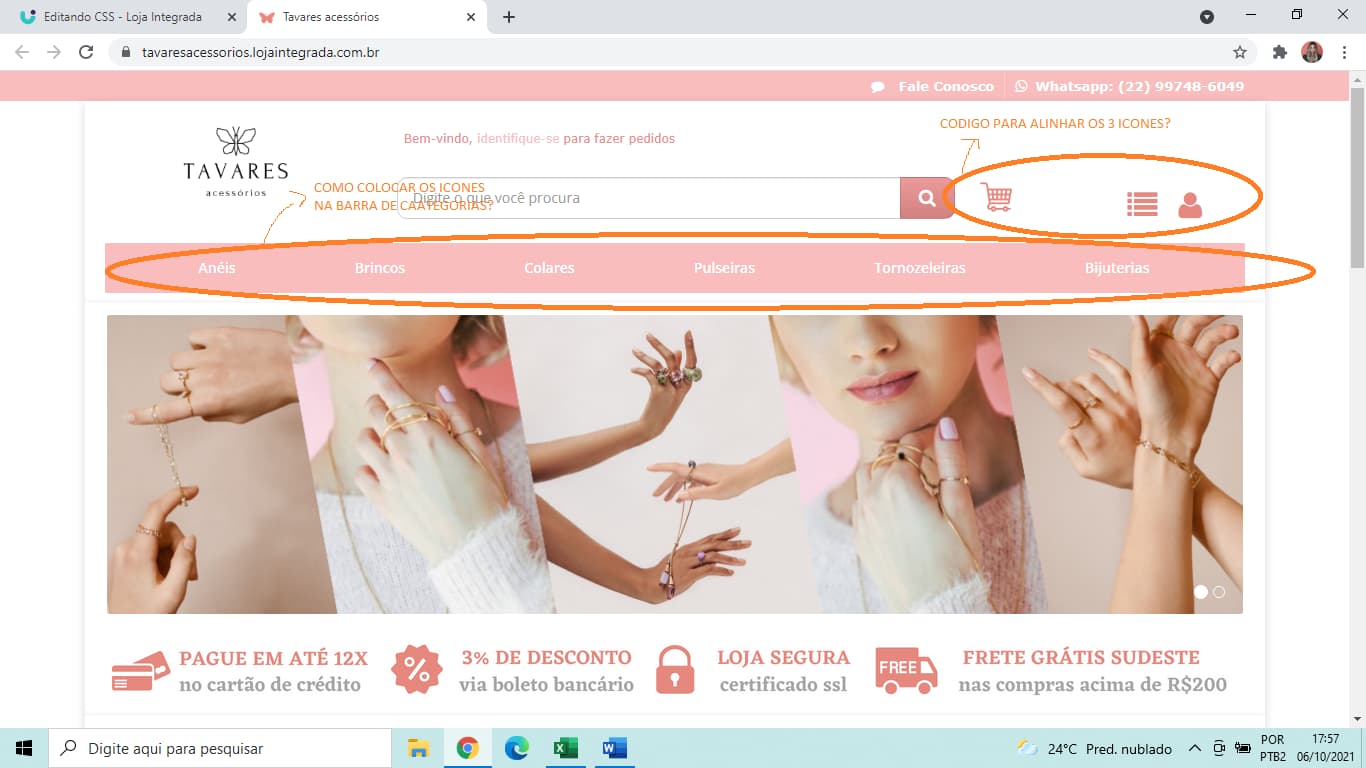The height and width of the screenshot is (768, 1366).
Task: Click the page vertical scrollbar
Action: coord(1357,177)
